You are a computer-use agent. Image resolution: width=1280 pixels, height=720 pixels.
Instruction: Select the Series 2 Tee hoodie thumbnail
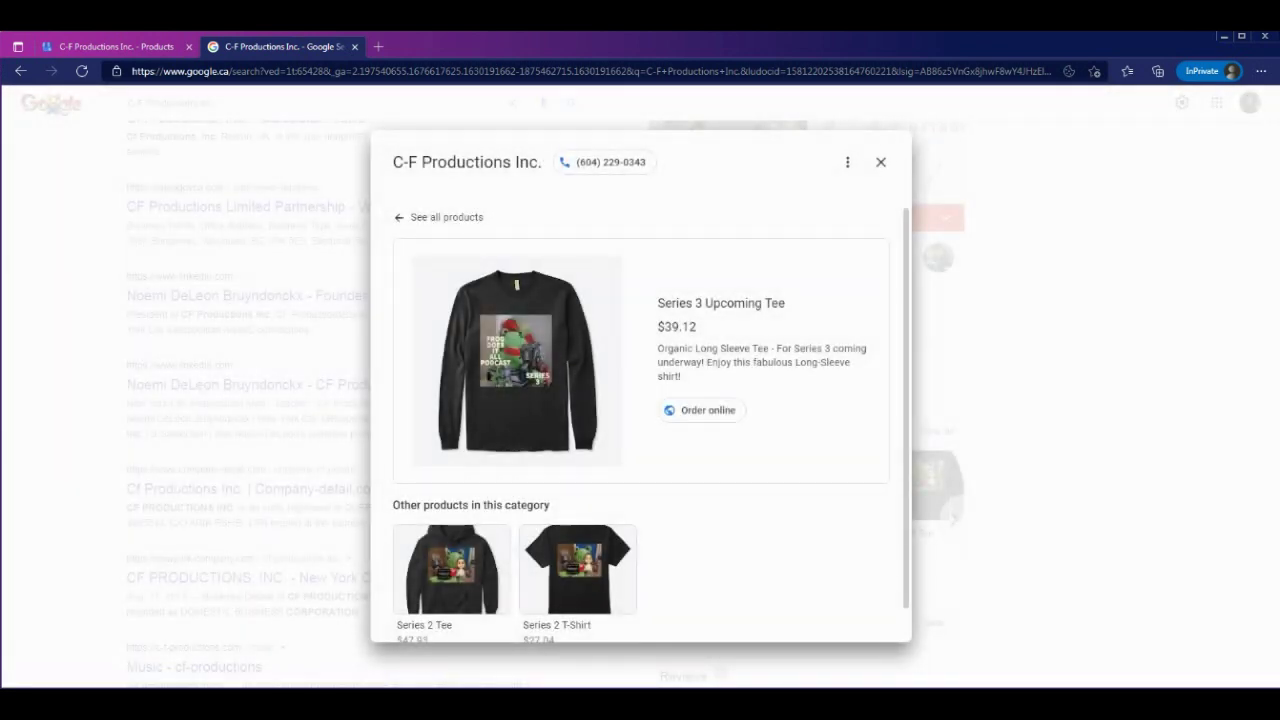[x=451, y=570]
